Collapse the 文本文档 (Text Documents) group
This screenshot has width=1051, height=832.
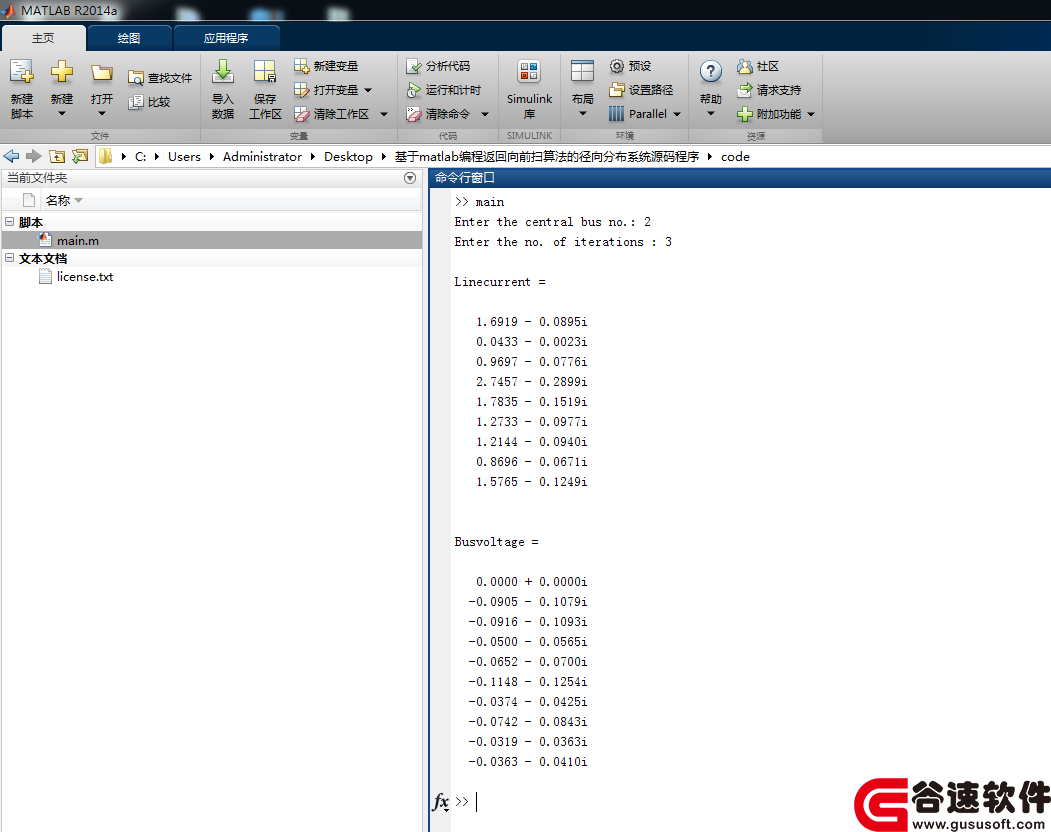[9, 257]
